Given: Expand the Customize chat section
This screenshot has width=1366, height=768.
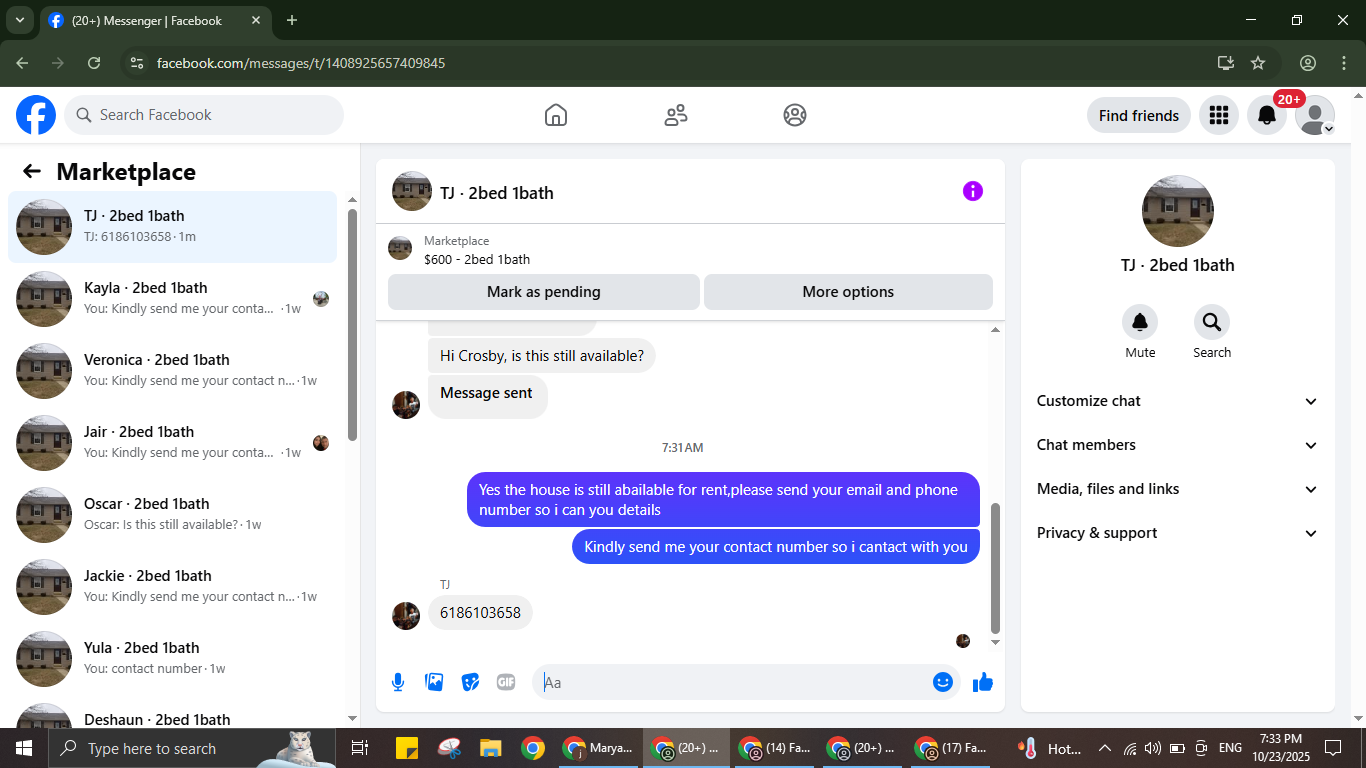Looking at the screenshot, I should point(1178,401).
